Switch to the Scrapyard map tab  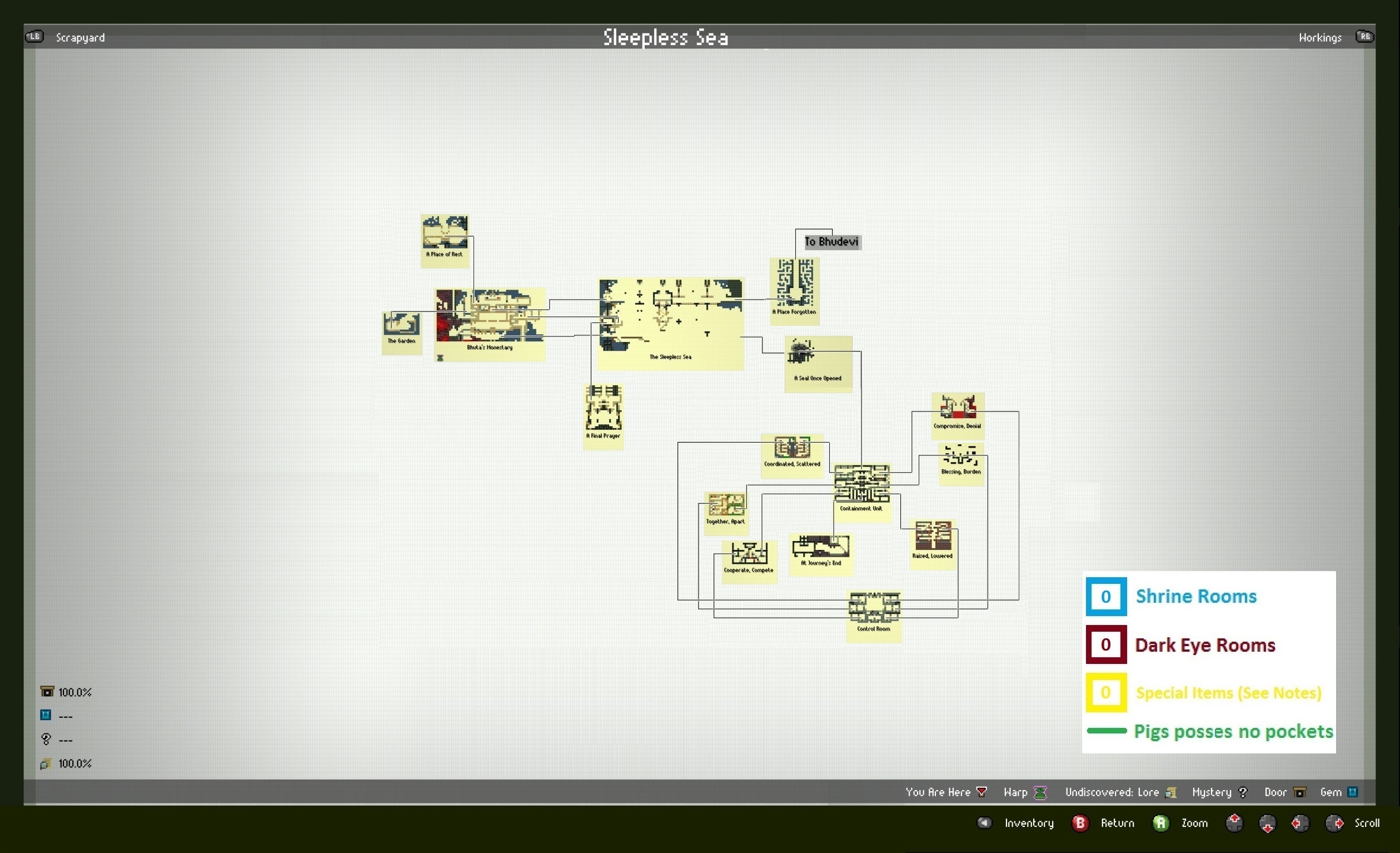[x=80, y=37]
